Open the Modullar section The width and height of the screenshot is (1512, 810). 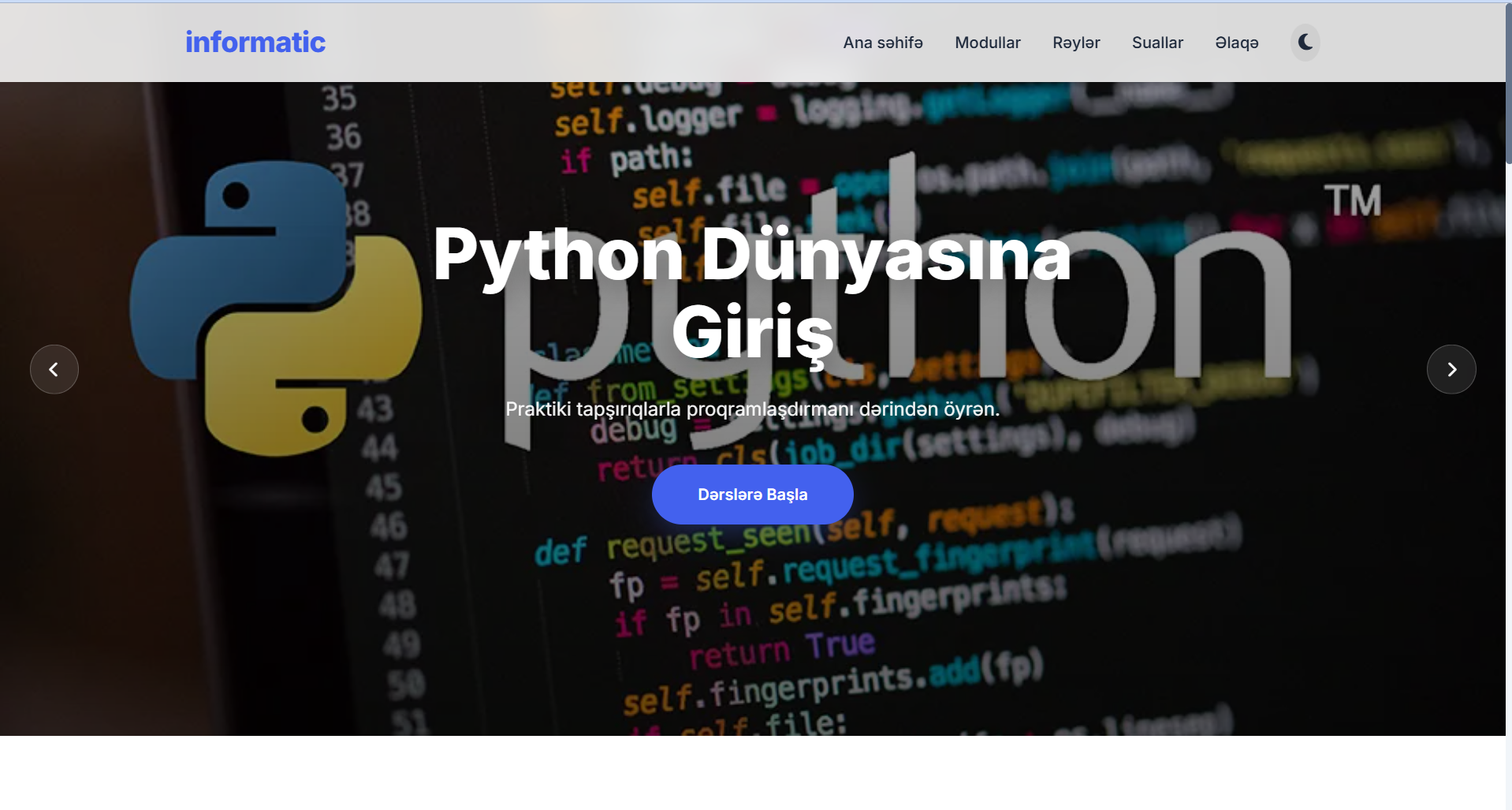click(x=987, y=43)
